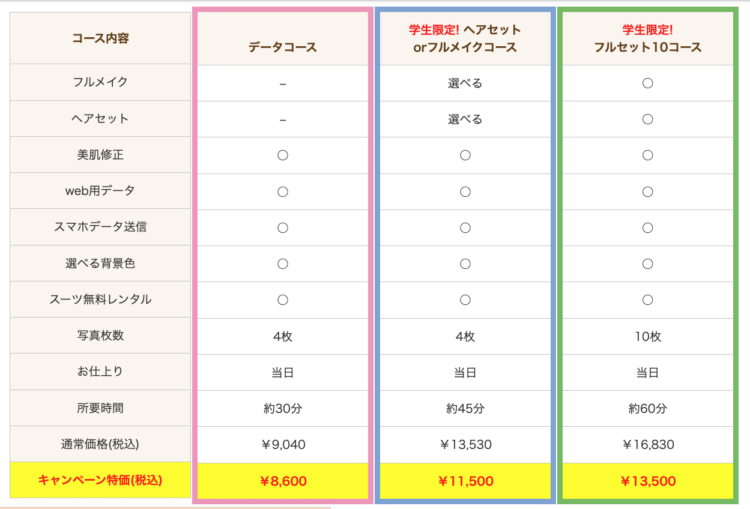
Task: Click the データコース web用データ circle
Action: [283, 192]
